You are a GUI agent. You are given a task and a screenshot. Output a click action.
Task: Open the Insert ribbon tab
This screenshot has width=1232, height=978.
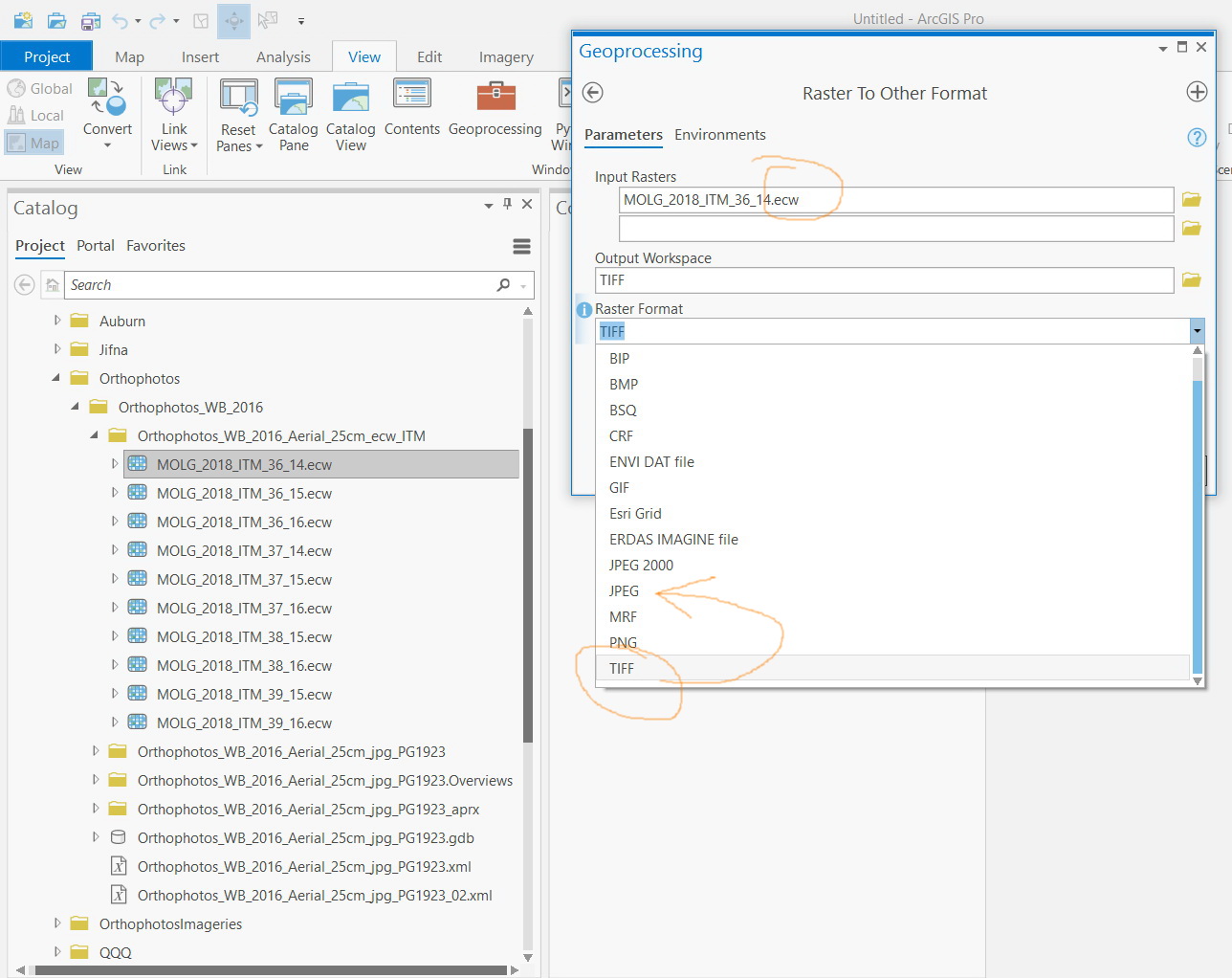point(200,56)
